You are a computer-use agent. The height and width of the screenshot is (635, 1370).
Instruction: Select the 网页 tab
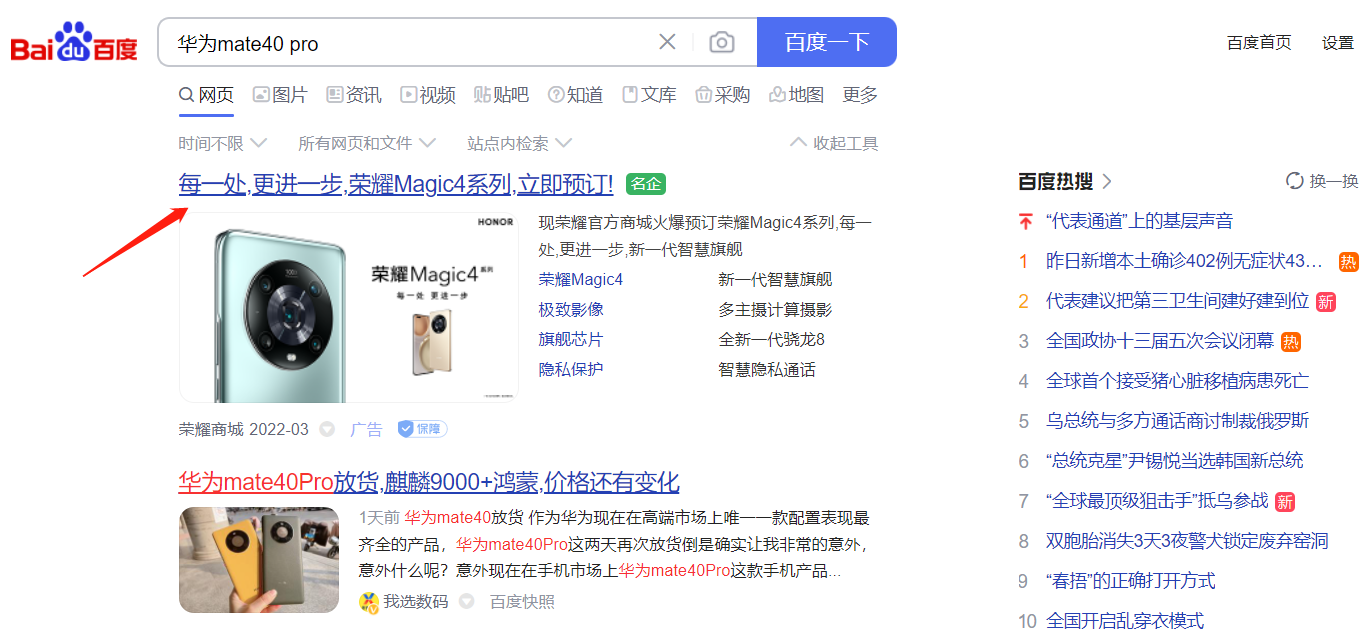206,95
